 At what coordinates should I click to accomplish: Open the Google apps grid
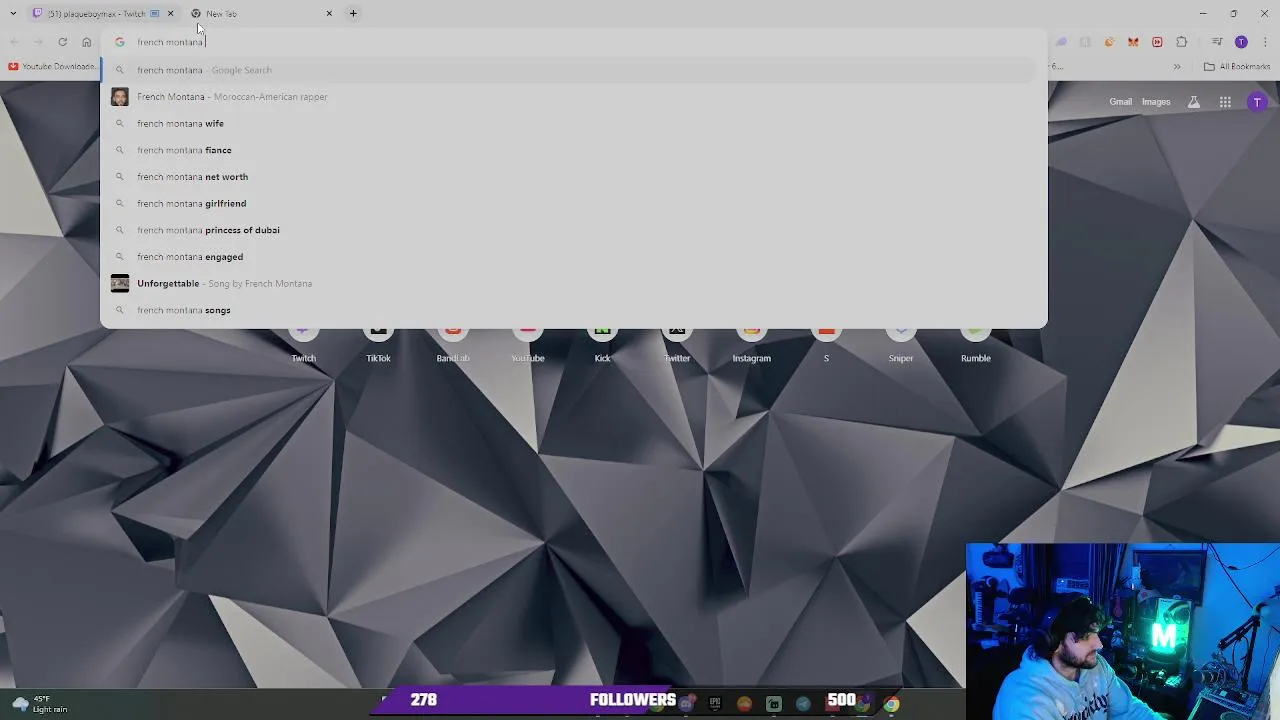(1225, 102)
